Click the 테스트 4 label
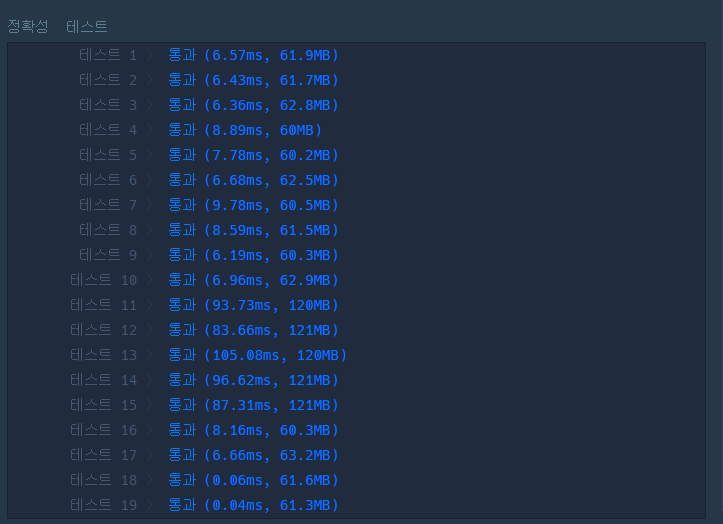This screenshot has height=524, width=723. pos(108,130)
